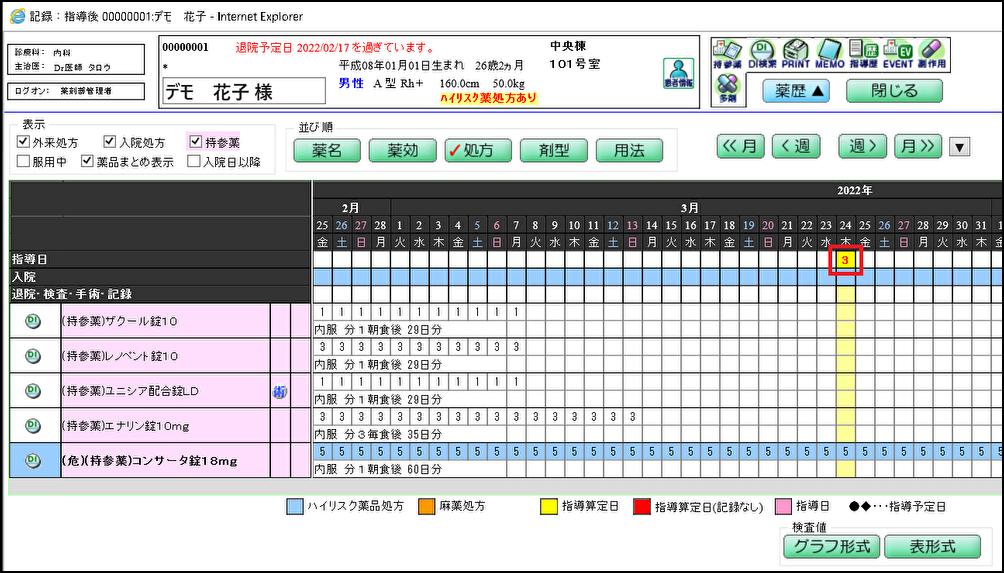Open the EVENT icon

click(x=898, y=54)
